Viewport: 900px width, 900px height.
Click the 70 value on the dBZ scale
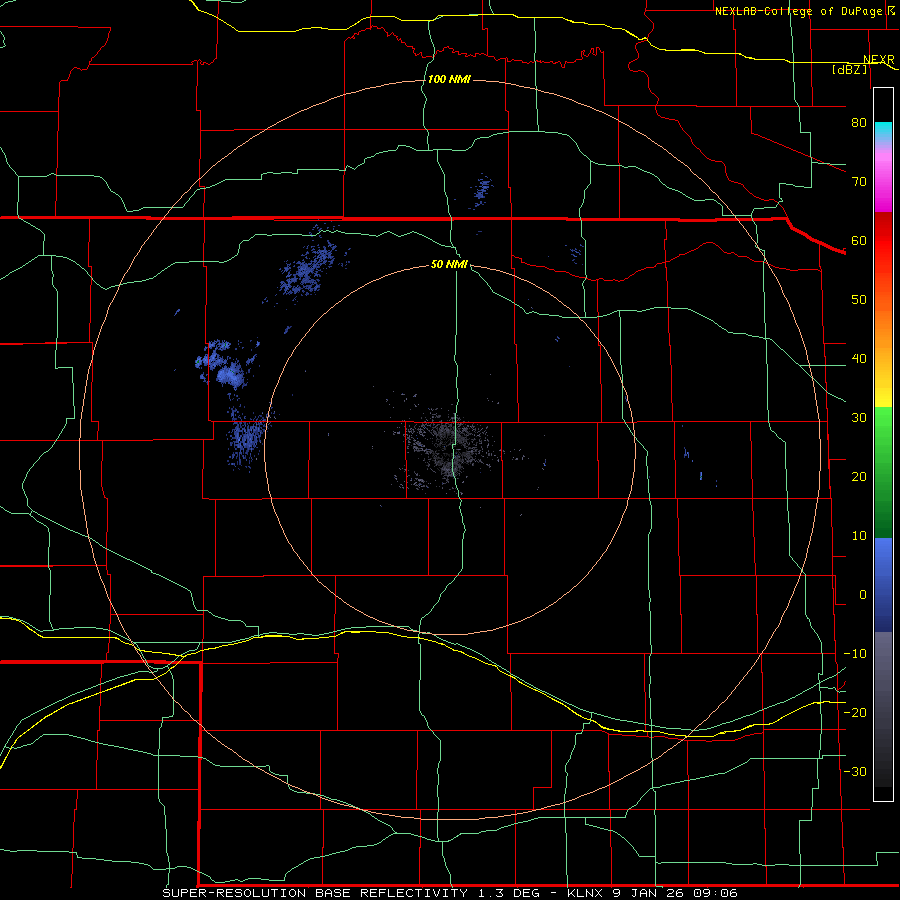coord(859,182)
